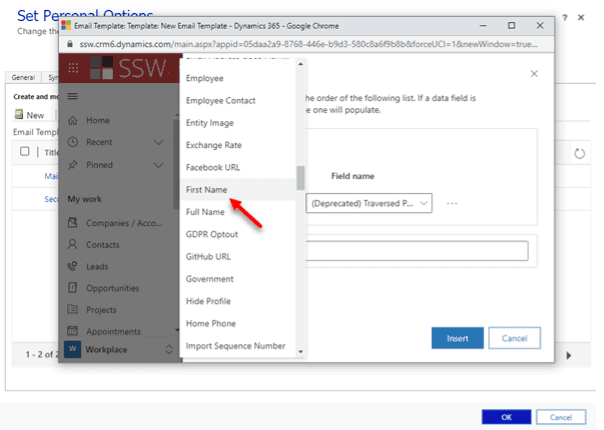Click the field list scrollbar thumb
The width and height of the screenshot is (604, 430).
[300, 177]
